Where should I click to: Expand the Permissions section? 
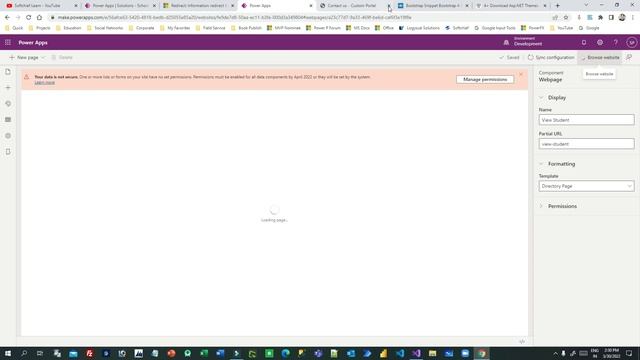point(541,206)
